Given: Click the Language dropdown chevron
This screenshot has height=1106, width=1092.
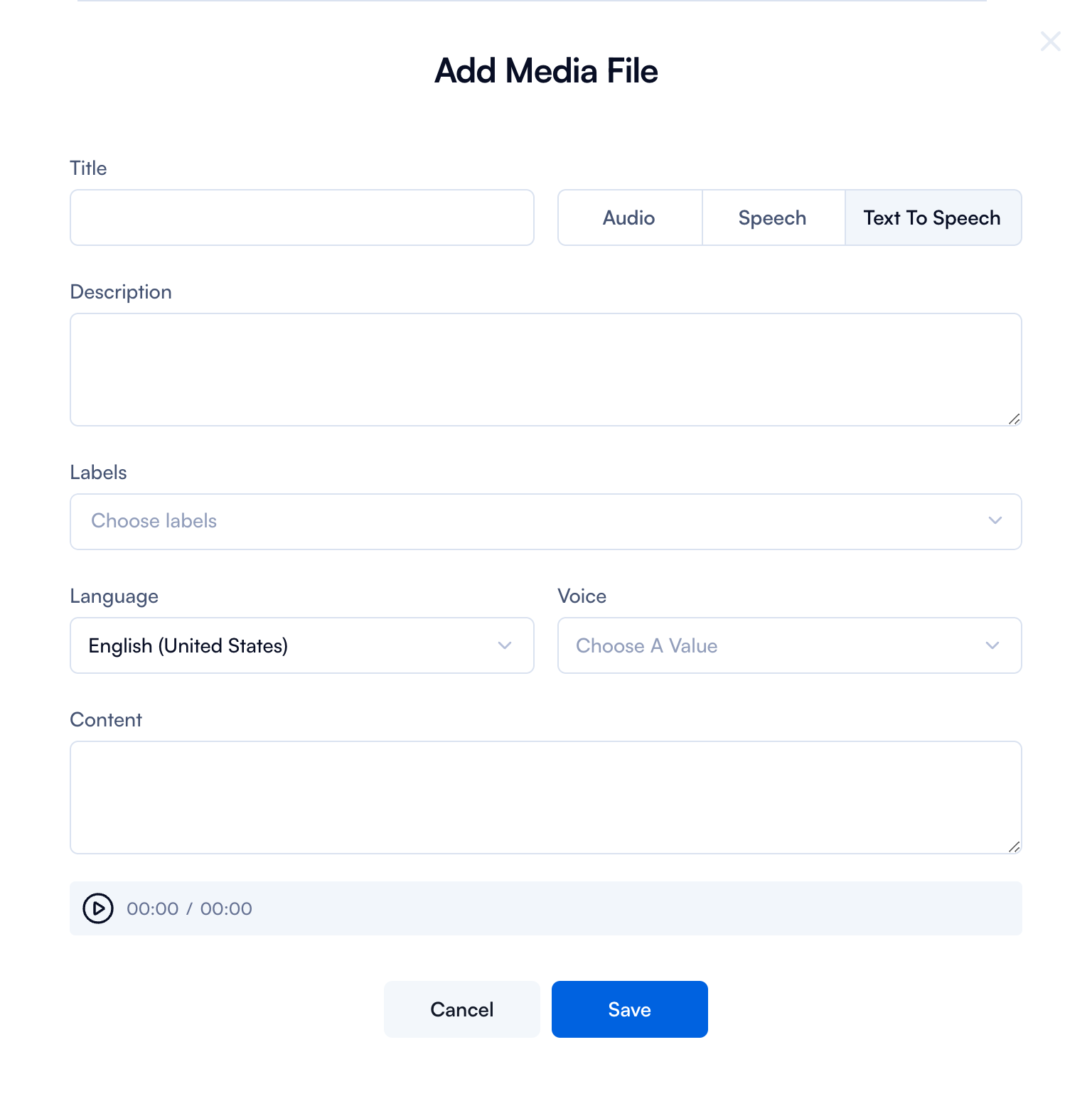Looking at the screenshot, I should click(x=505, y=645).
